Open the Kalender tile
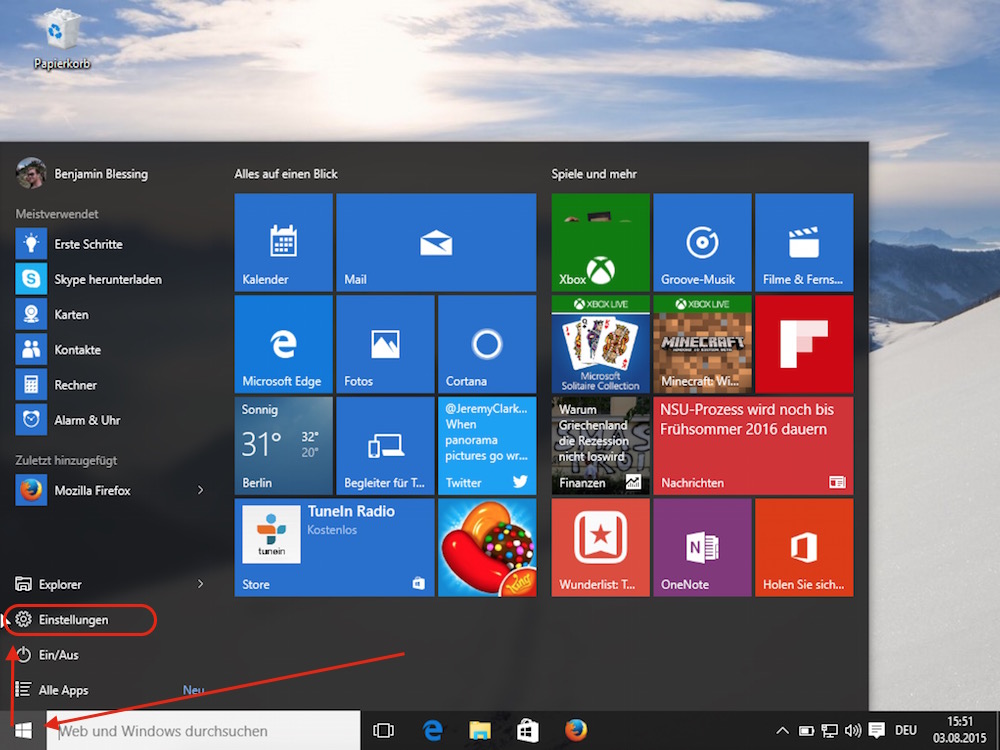 tap(283, 242)
